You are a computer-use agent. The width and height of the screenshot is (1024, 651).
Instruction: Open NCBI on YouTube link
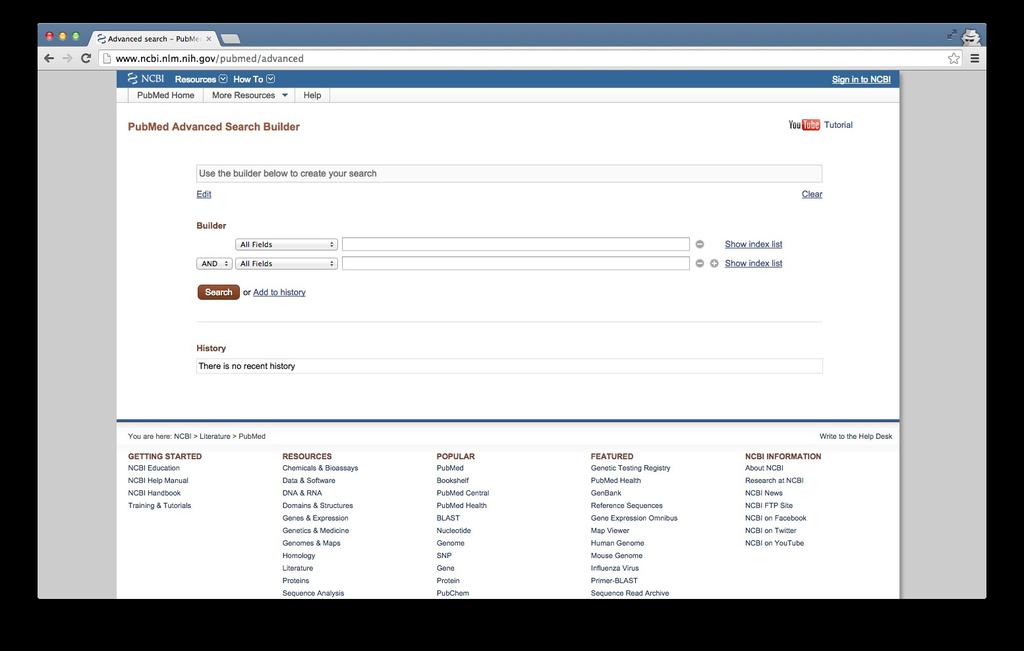point(775,543)
